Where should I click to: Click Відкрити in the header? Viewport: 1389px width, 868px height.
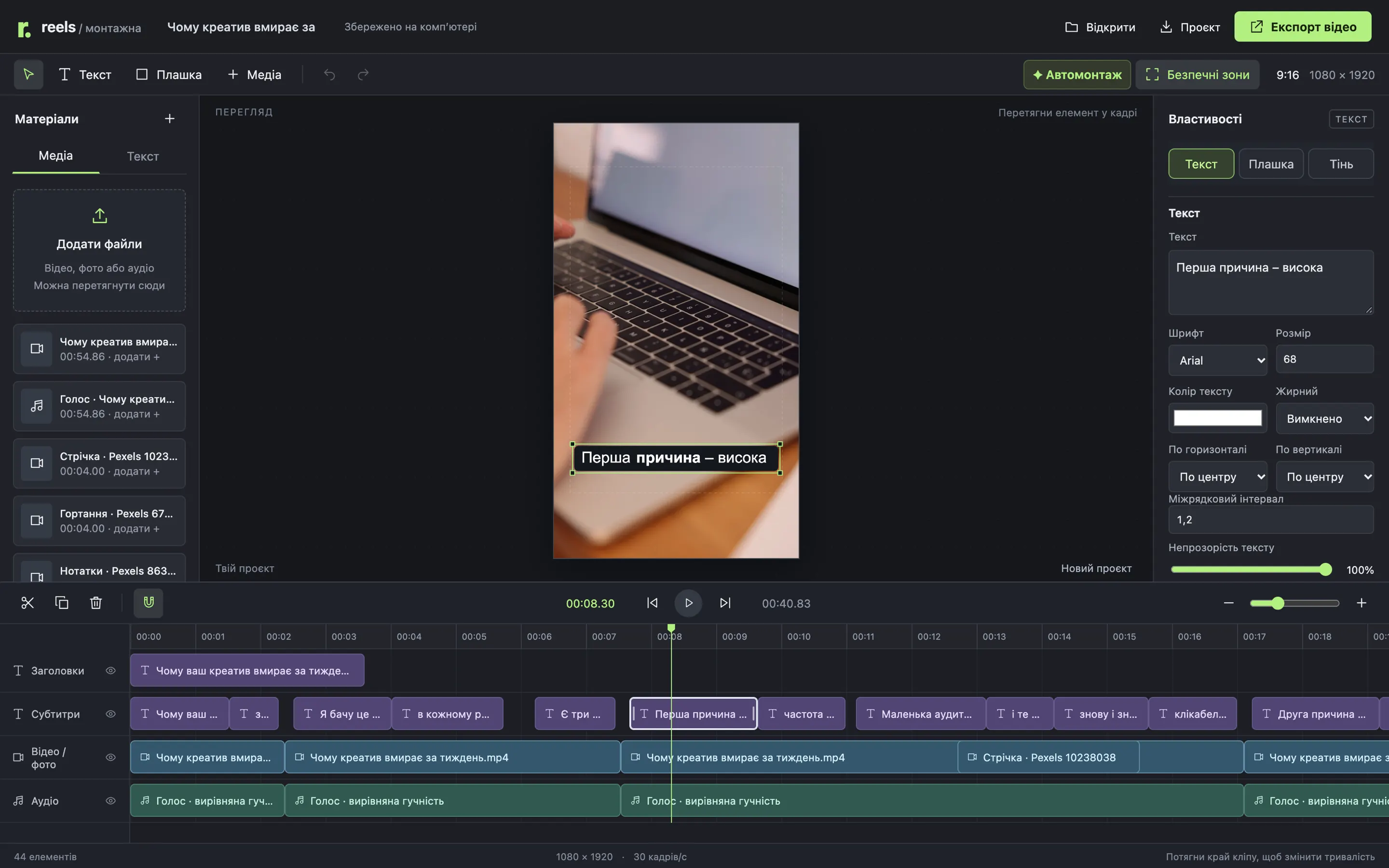[x=1100, y=27]
